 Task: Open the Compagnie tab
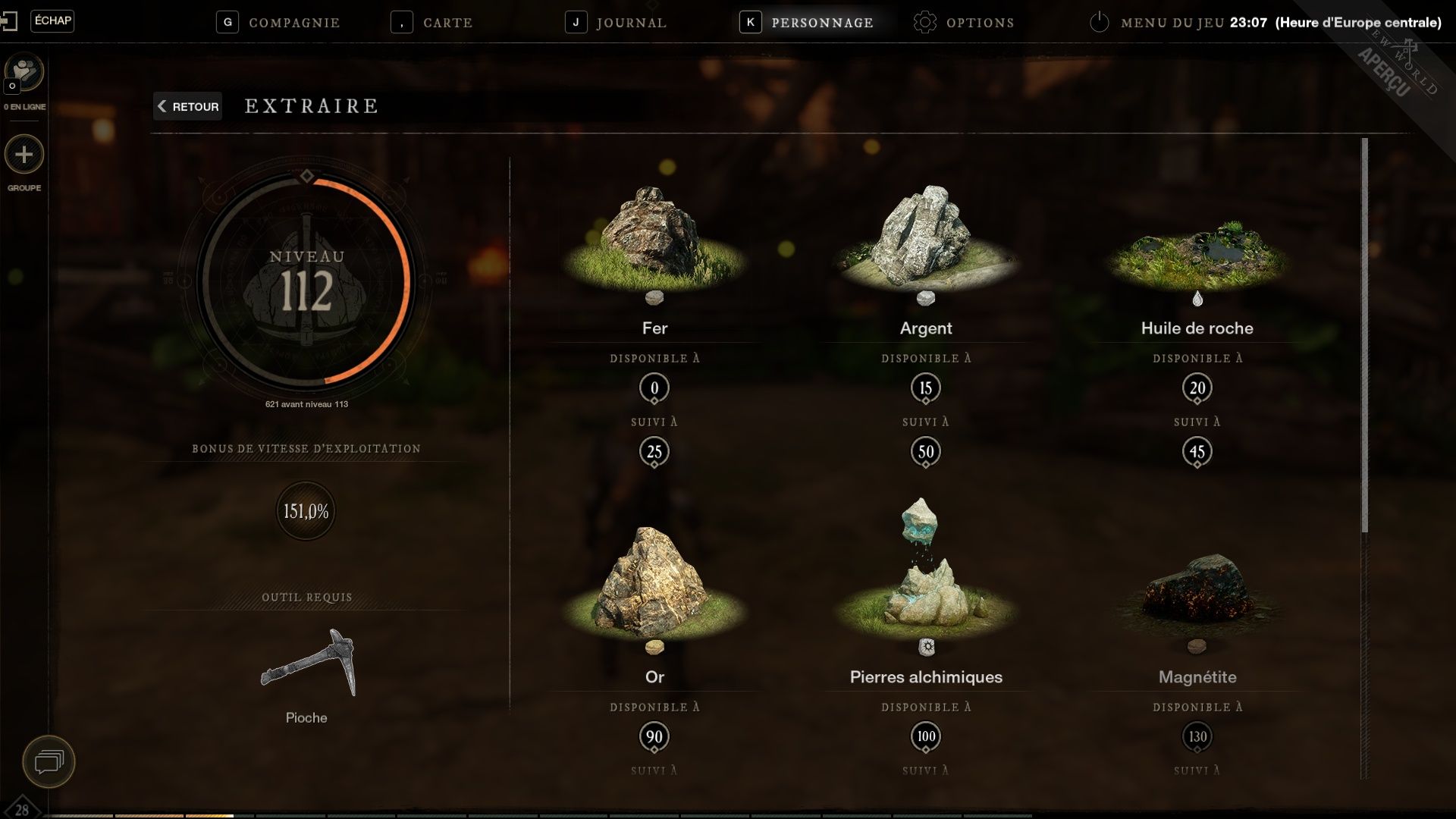278,22
